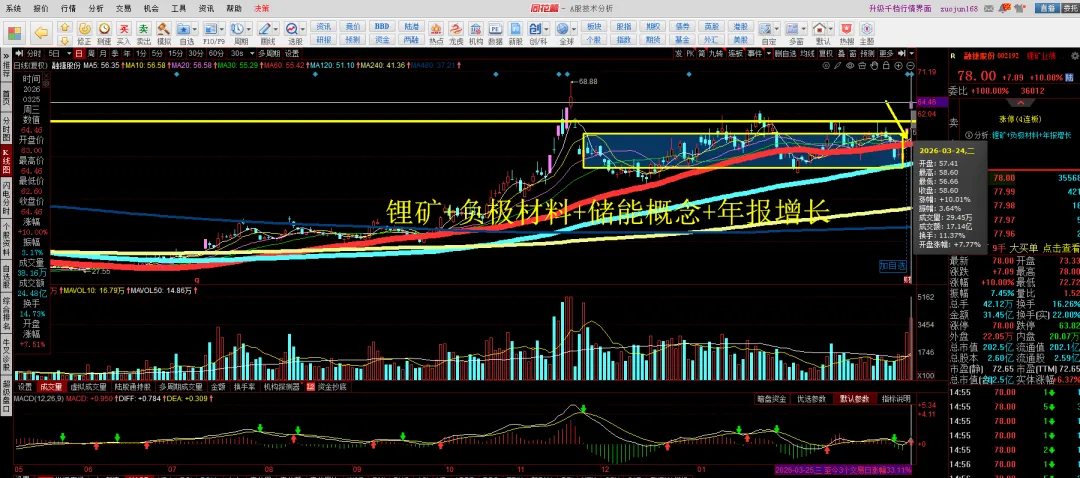This screenshot has height=478, width=1080.
Task: Click the 买入 buy icon
Action: tap(123, 28)
